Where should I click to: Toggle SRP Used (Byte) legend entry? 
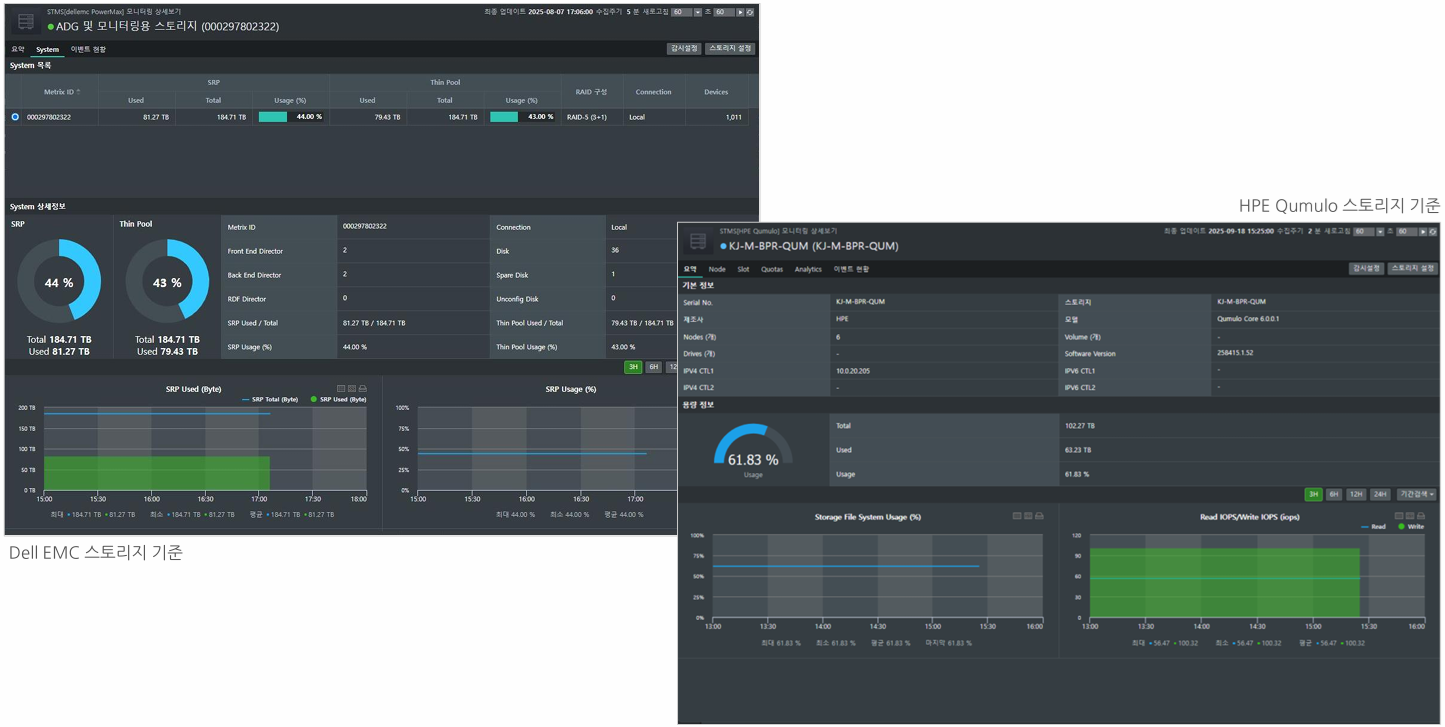click(338, 399)
